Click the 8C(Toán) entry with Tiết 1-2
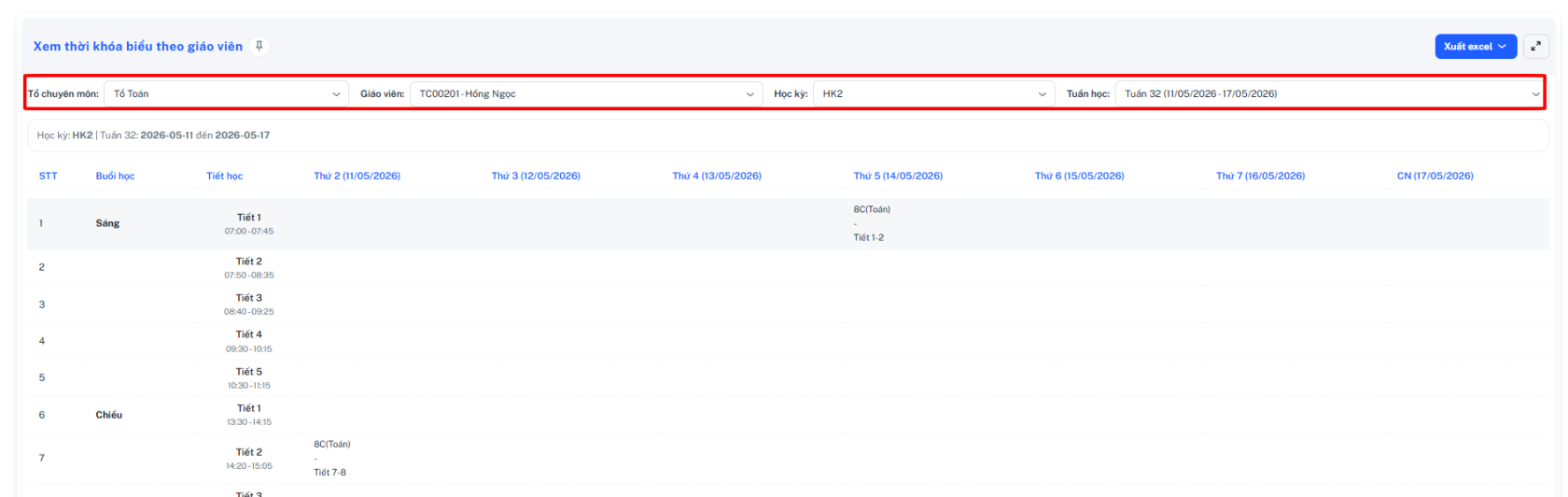The height and width of the screenshot is (497, 1568). 872,223
